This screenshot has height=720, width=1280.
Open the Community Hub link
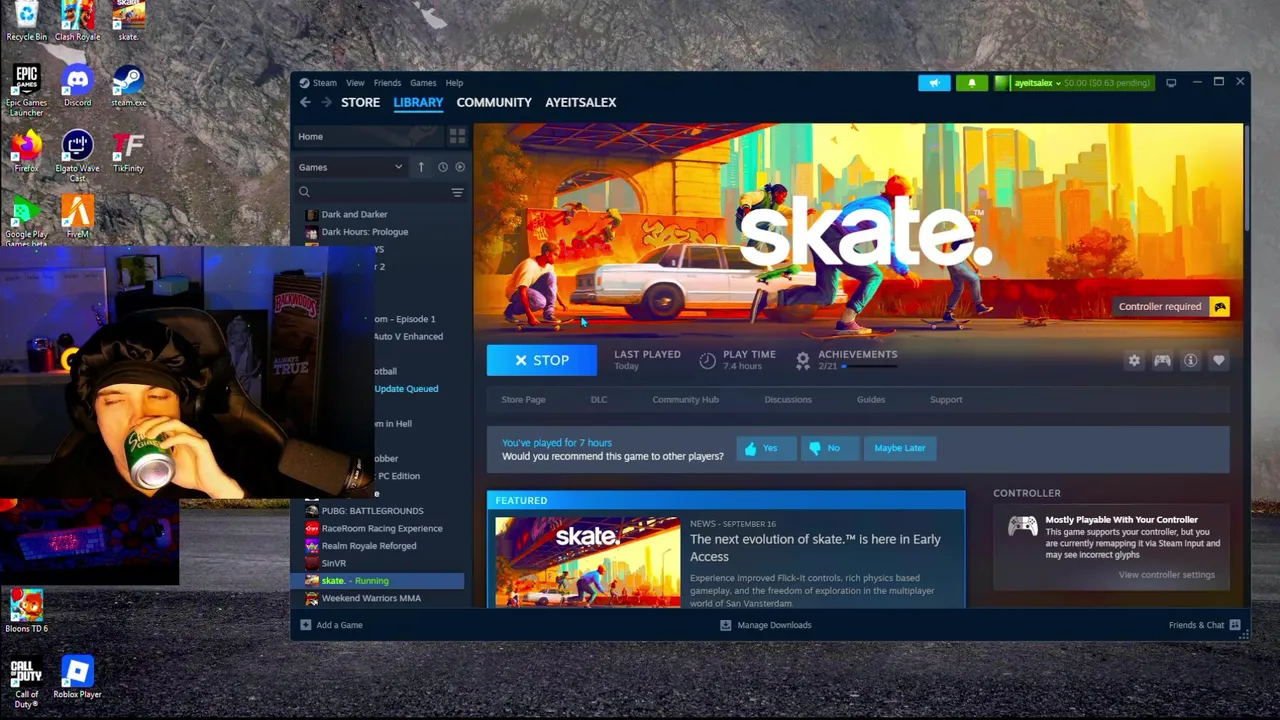pyautogui.click(x=685, y=400)
